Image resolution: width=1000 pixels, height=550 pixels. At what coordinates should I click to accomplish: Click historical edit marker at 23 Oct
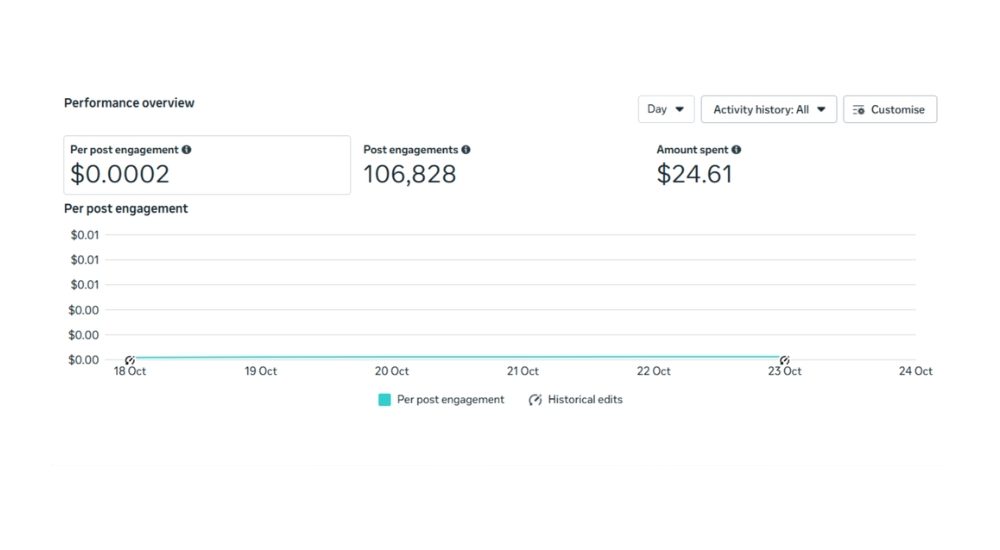pyautogui.click(x=785, y=360)
